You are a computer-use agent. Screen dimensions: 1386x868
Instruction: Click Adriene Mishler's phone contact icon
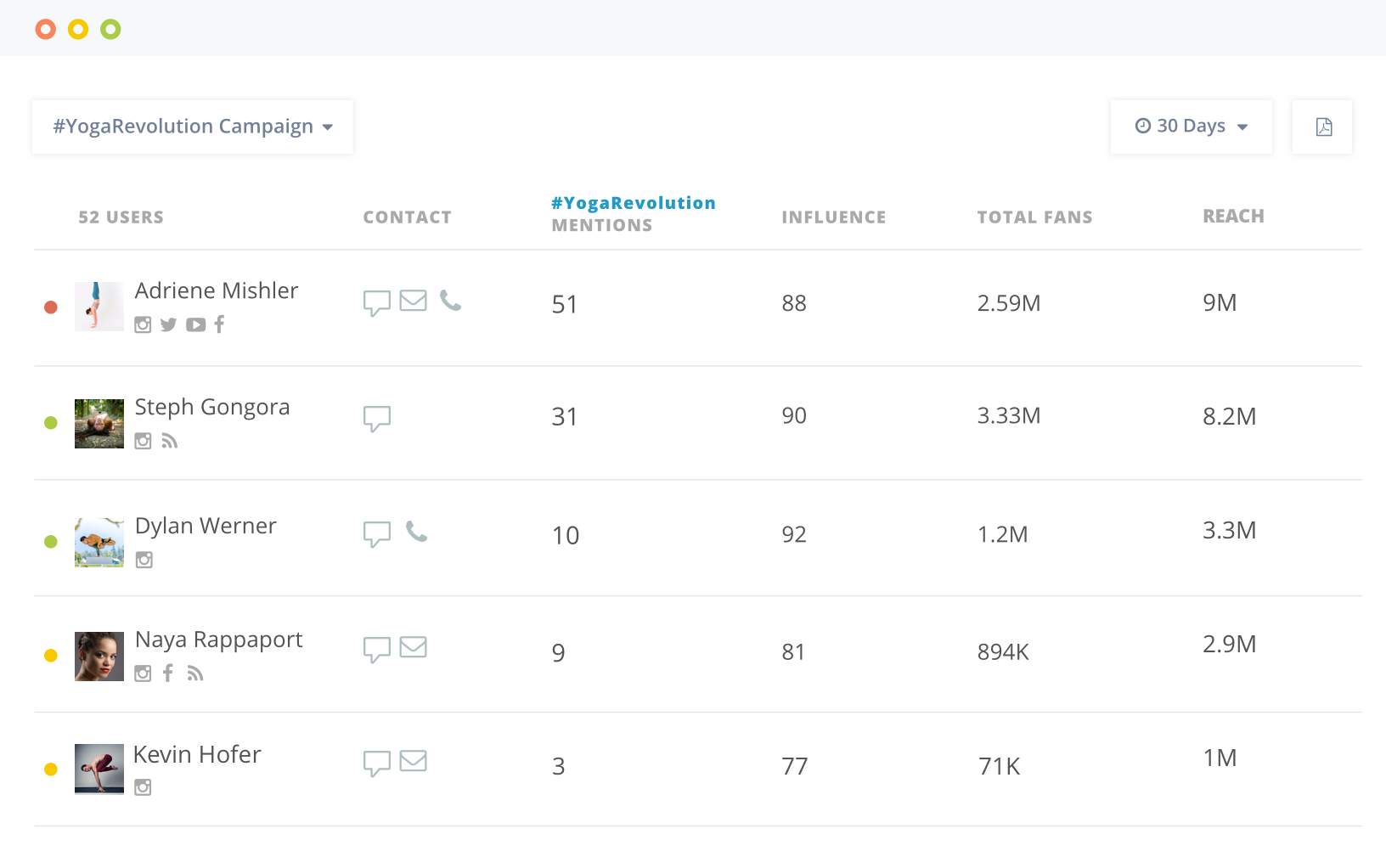tap(450, 301)
